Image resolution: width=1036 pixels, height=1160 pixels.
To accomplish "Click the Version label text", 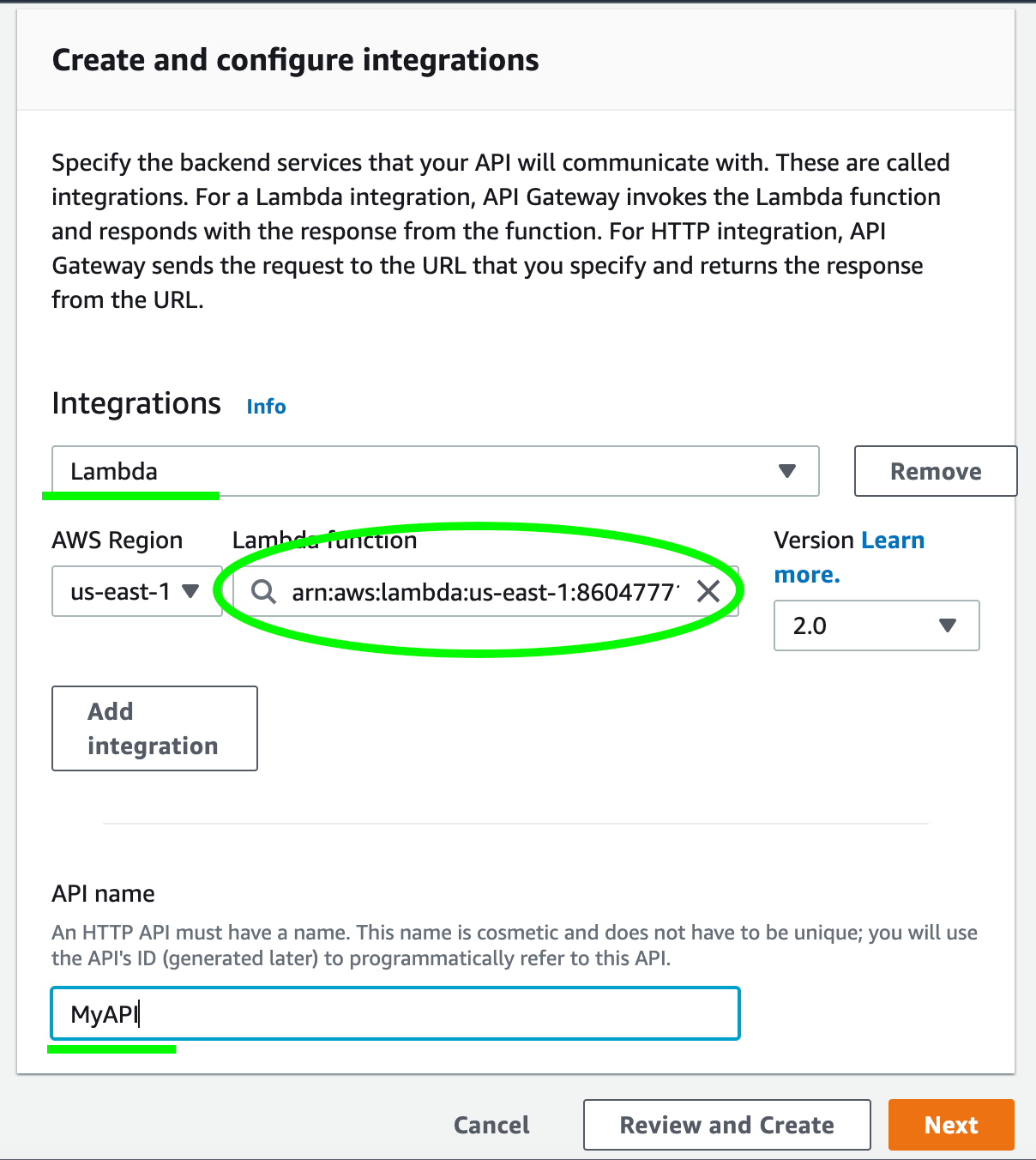I will [813, 541].
